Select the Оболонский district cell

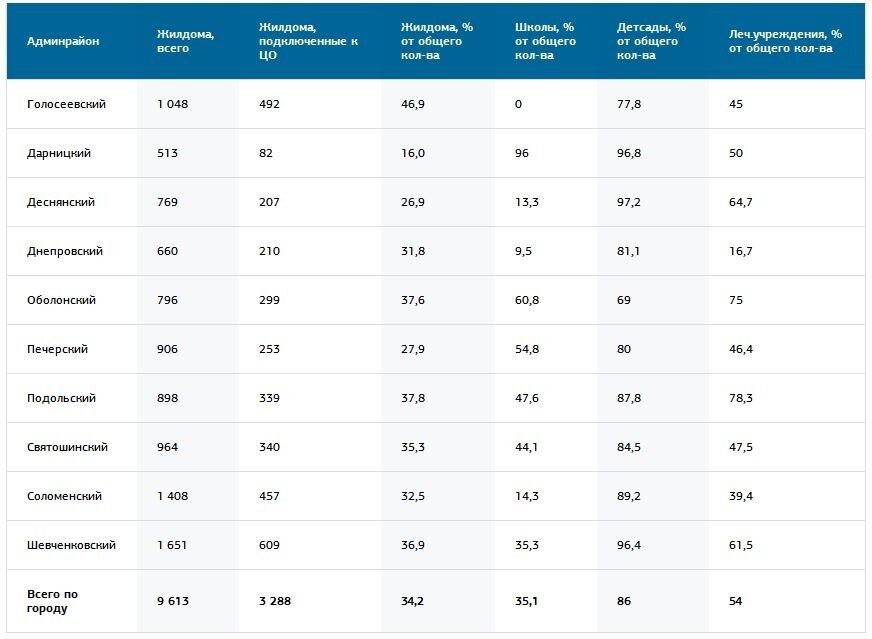tap(62, 300)
